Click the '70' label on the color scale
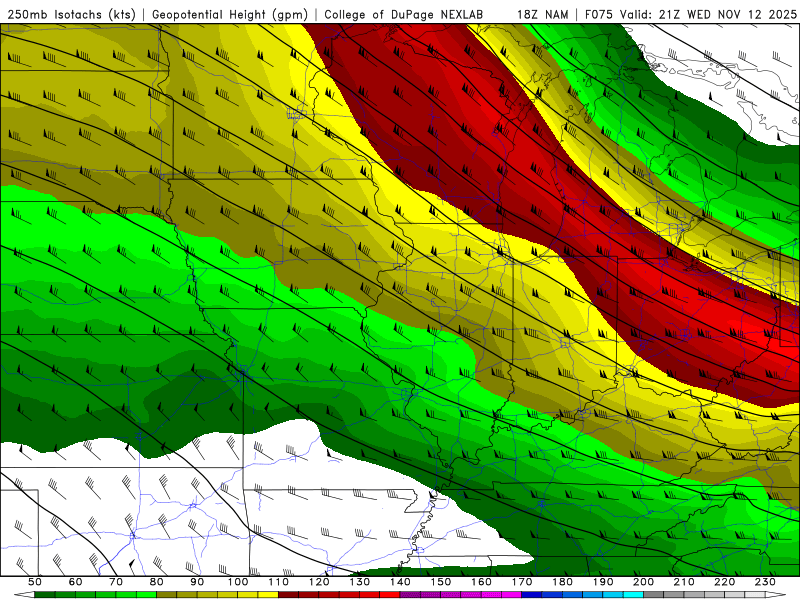800x600 pixels. [x=116, y=582]
